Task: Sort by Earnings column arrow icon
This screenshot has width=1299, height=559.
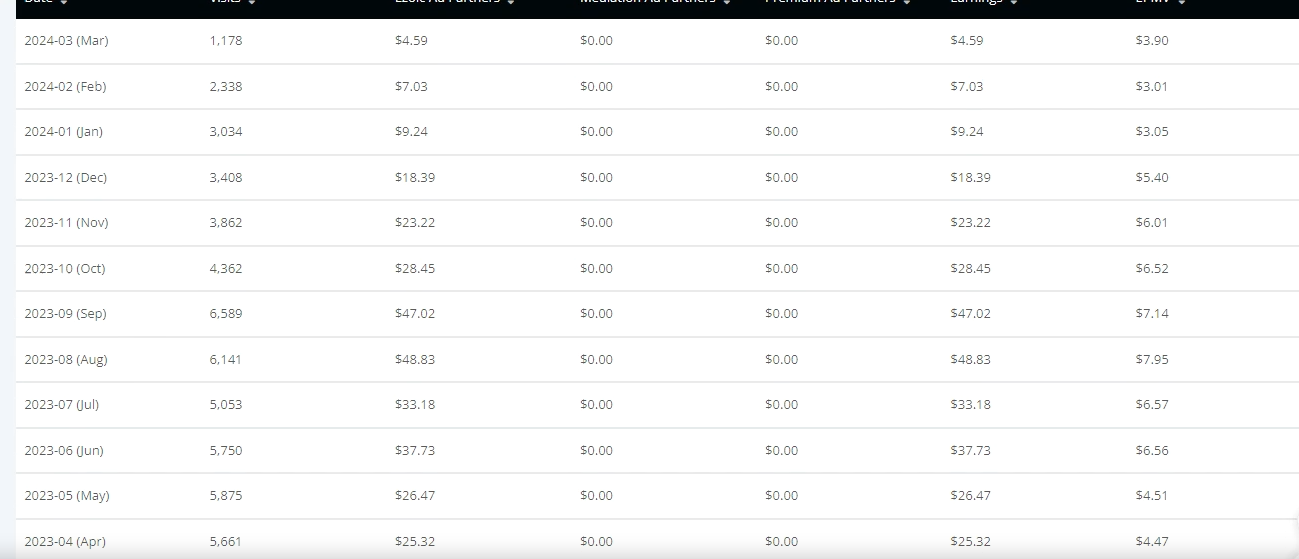Action: (1014, 3)
